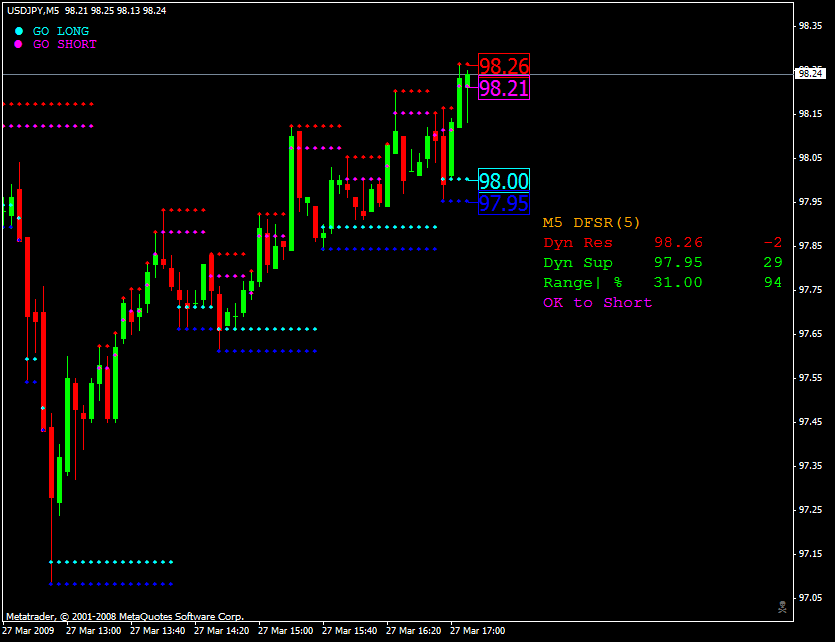
Task: Select the blue 97.95 support label
Action: (504, 203)
